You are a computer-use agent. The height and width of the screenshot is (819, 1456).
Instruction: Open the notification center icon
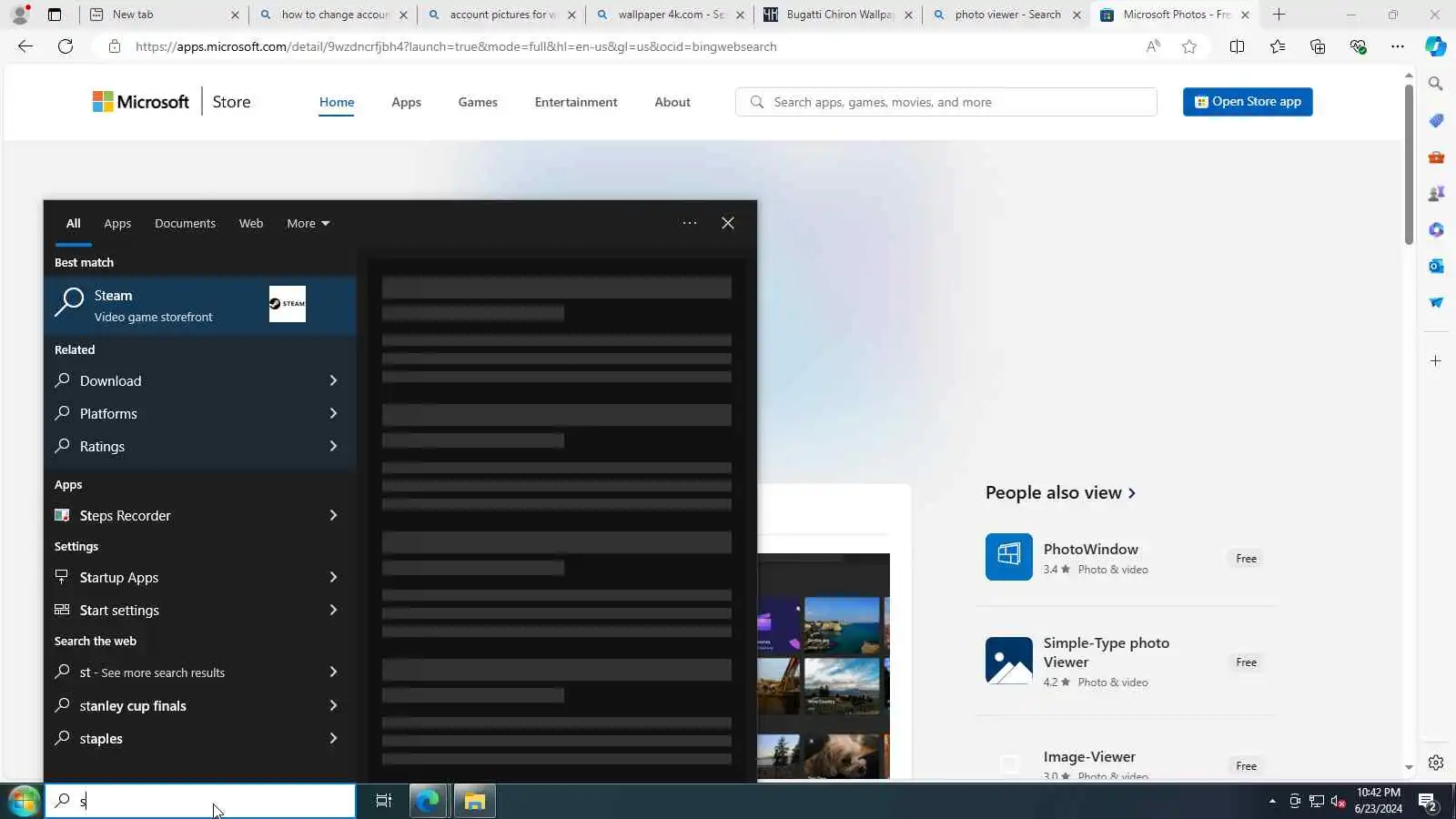1427,802
